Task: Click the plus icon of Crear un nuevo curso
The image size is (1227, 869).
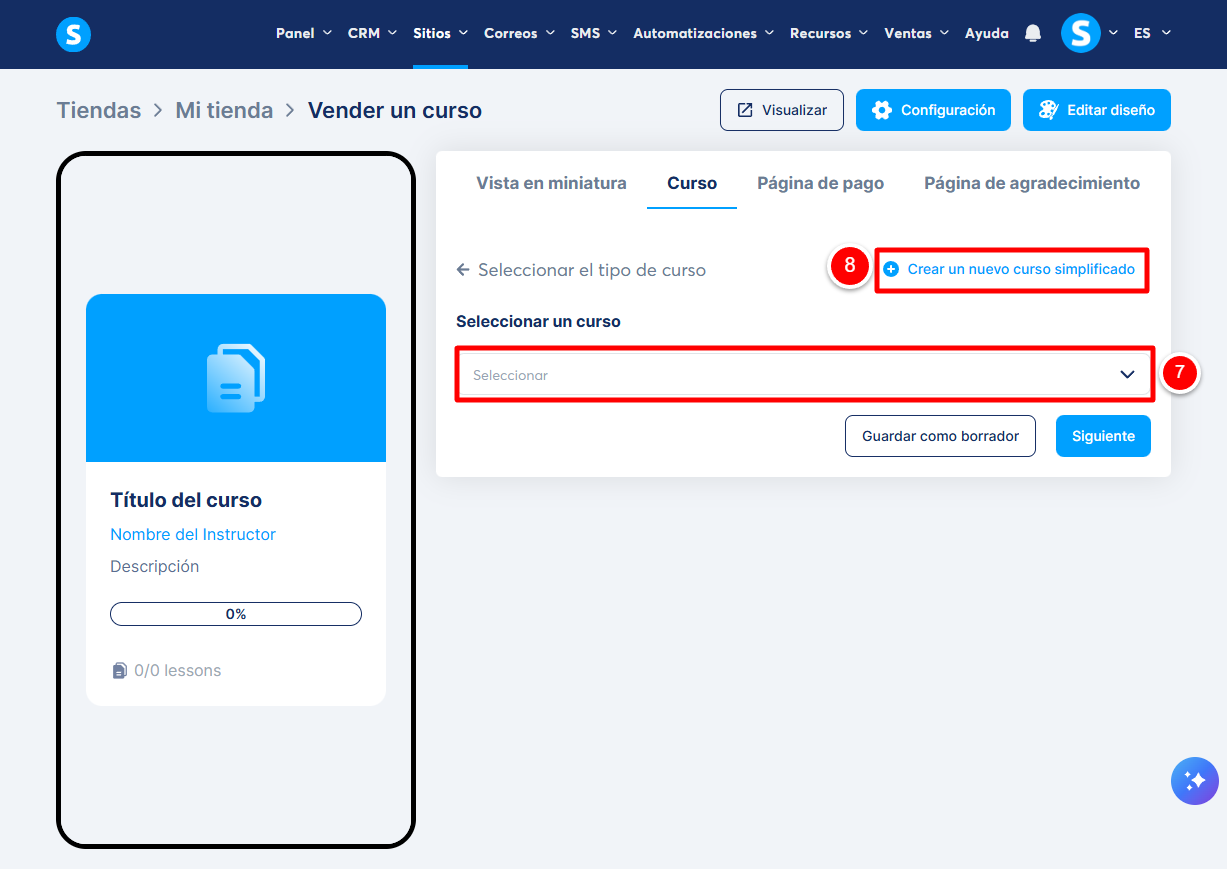Action: coord(891,269)
